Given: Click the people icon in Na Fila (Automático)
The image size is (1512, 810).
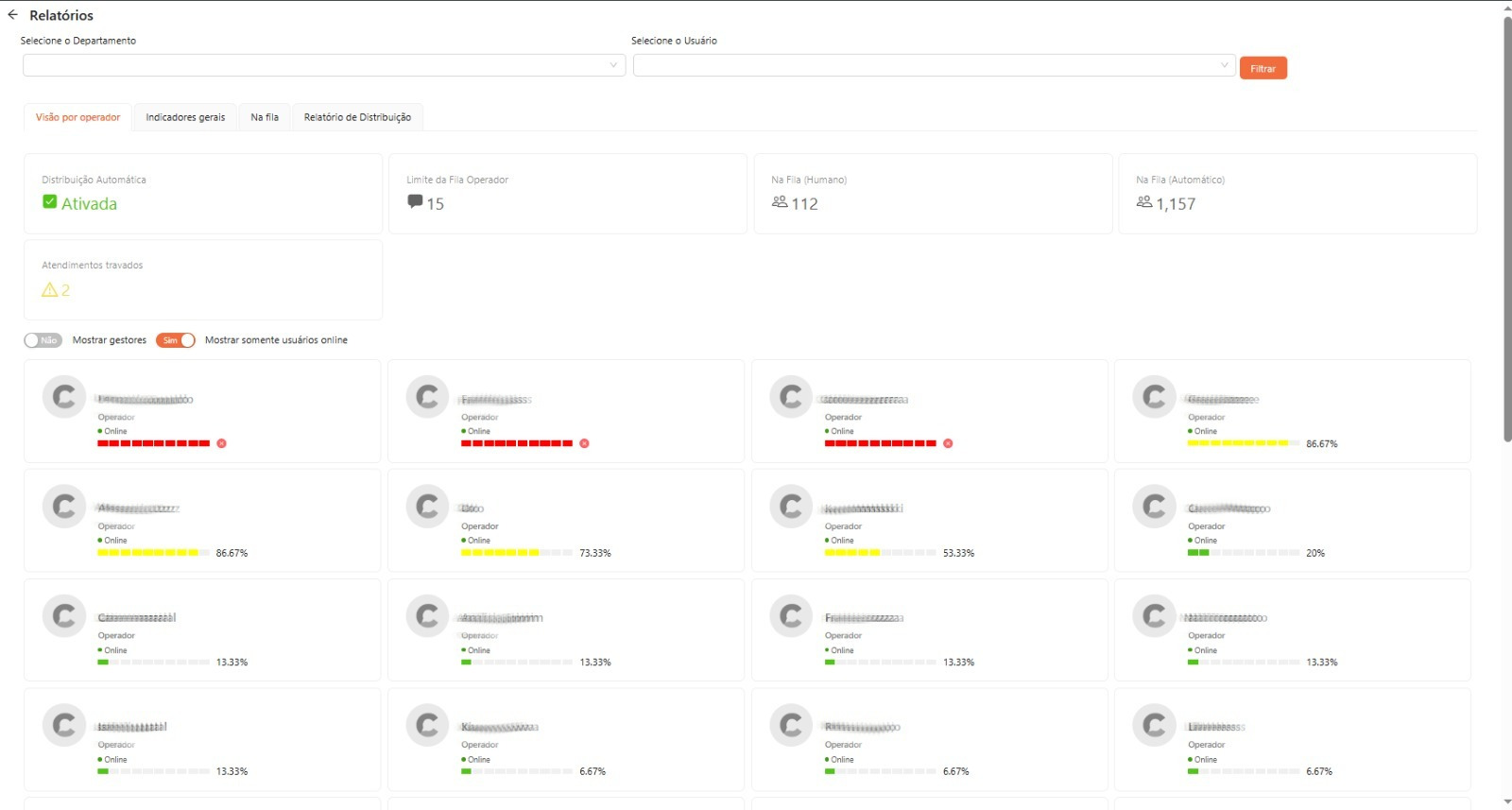Looking at the screenshot, I should [1144, 202].
